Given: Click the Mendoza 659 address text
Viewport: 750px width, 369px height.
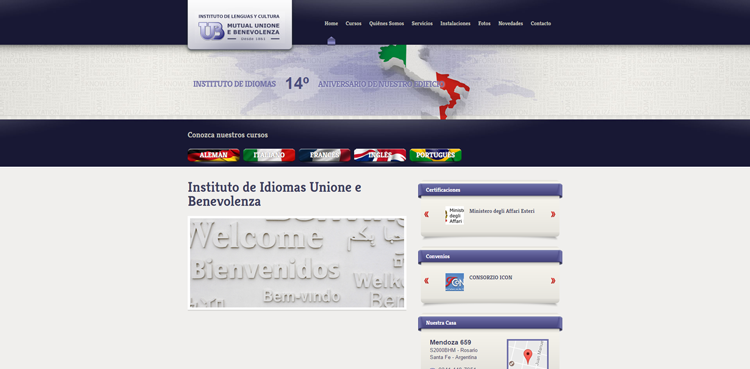Looking at the screenshot, I should (450, 342).
